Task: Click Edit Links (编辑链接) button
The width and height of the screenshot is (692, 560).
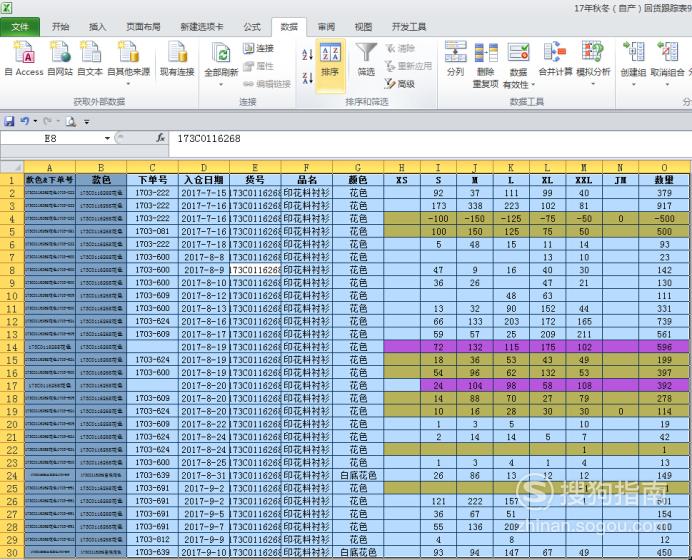Action: (267, 84)
